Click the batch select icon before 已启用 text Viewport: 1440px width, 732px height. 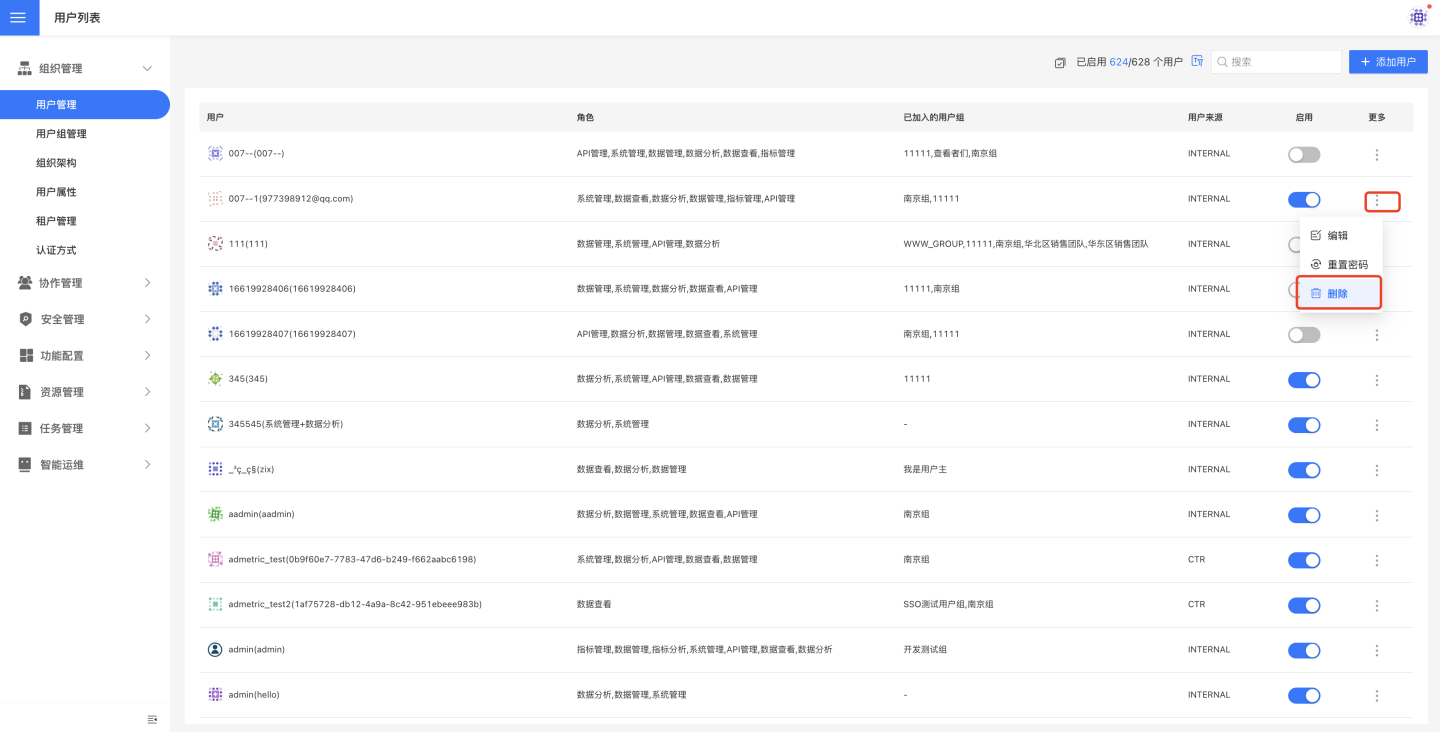coord(1060,63)
